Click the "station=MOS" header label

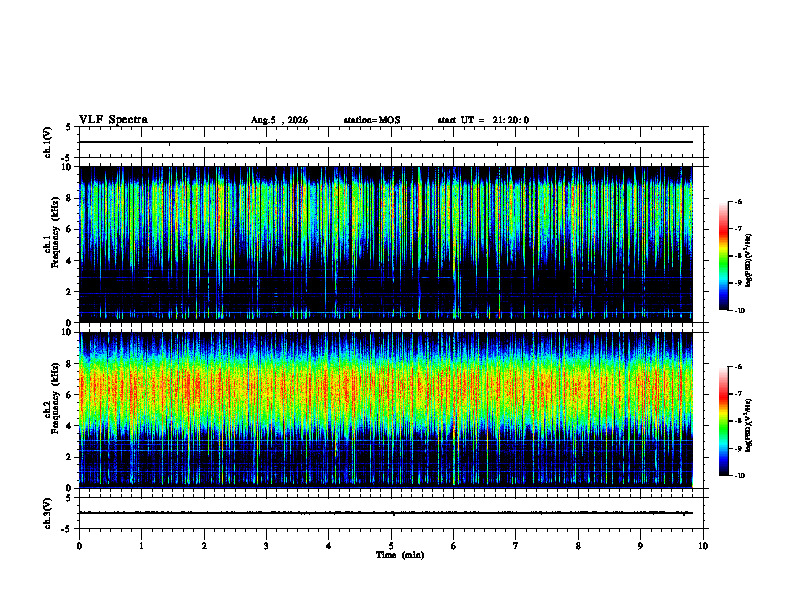(372, 120)
